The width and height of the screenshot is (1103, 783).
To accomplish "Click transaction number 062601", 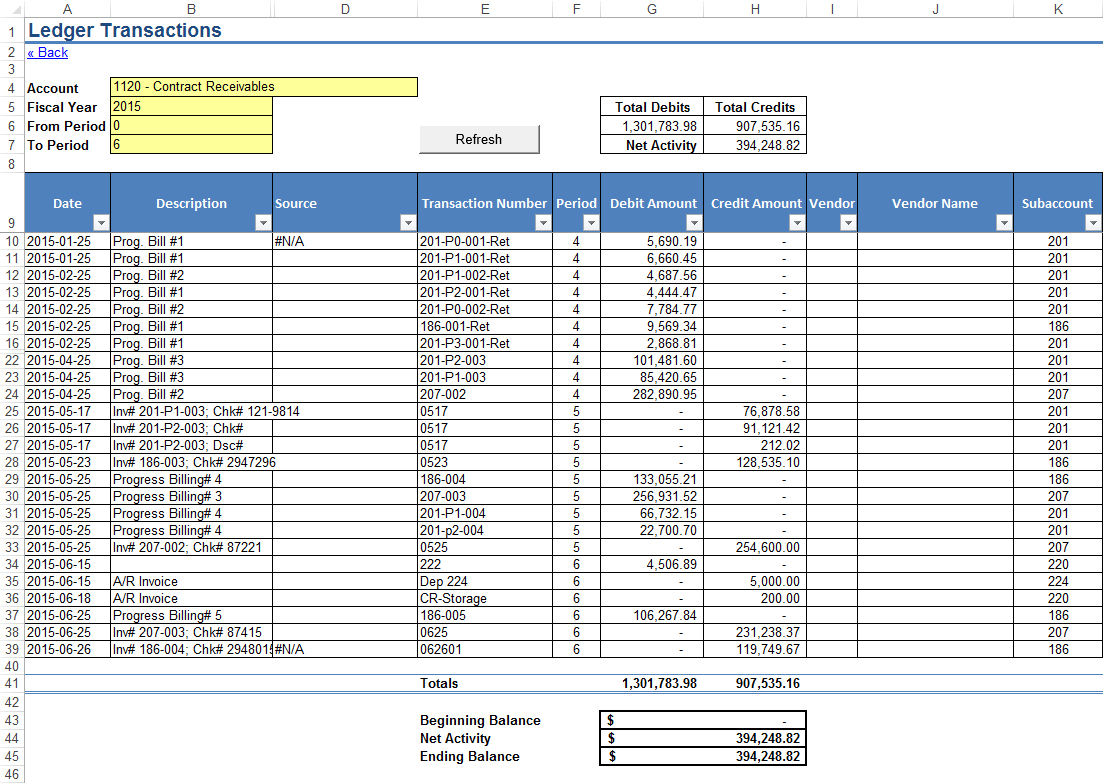I will click(485, 649).
